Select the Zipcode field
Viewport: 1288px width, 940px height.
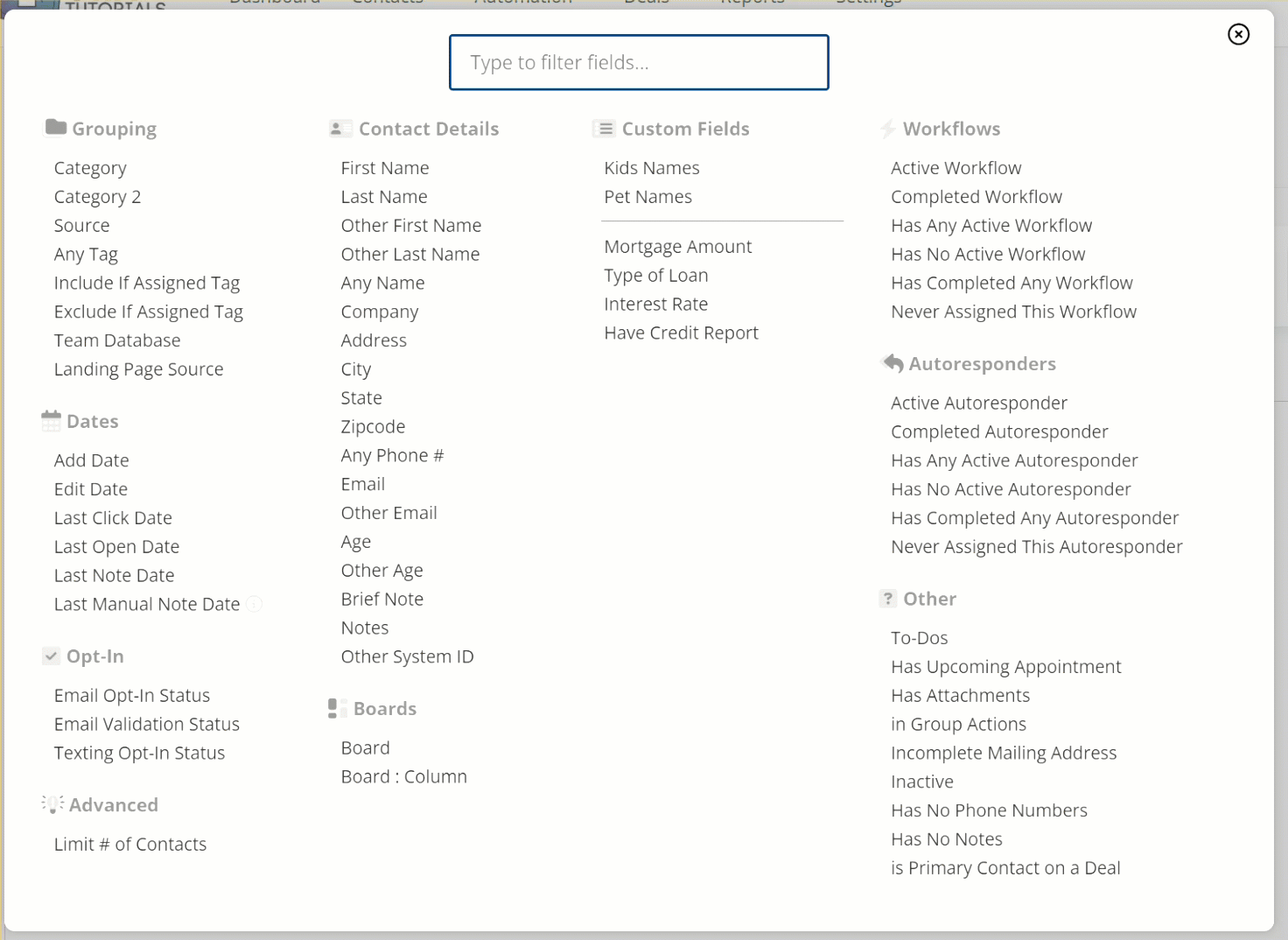coord(374,427)
